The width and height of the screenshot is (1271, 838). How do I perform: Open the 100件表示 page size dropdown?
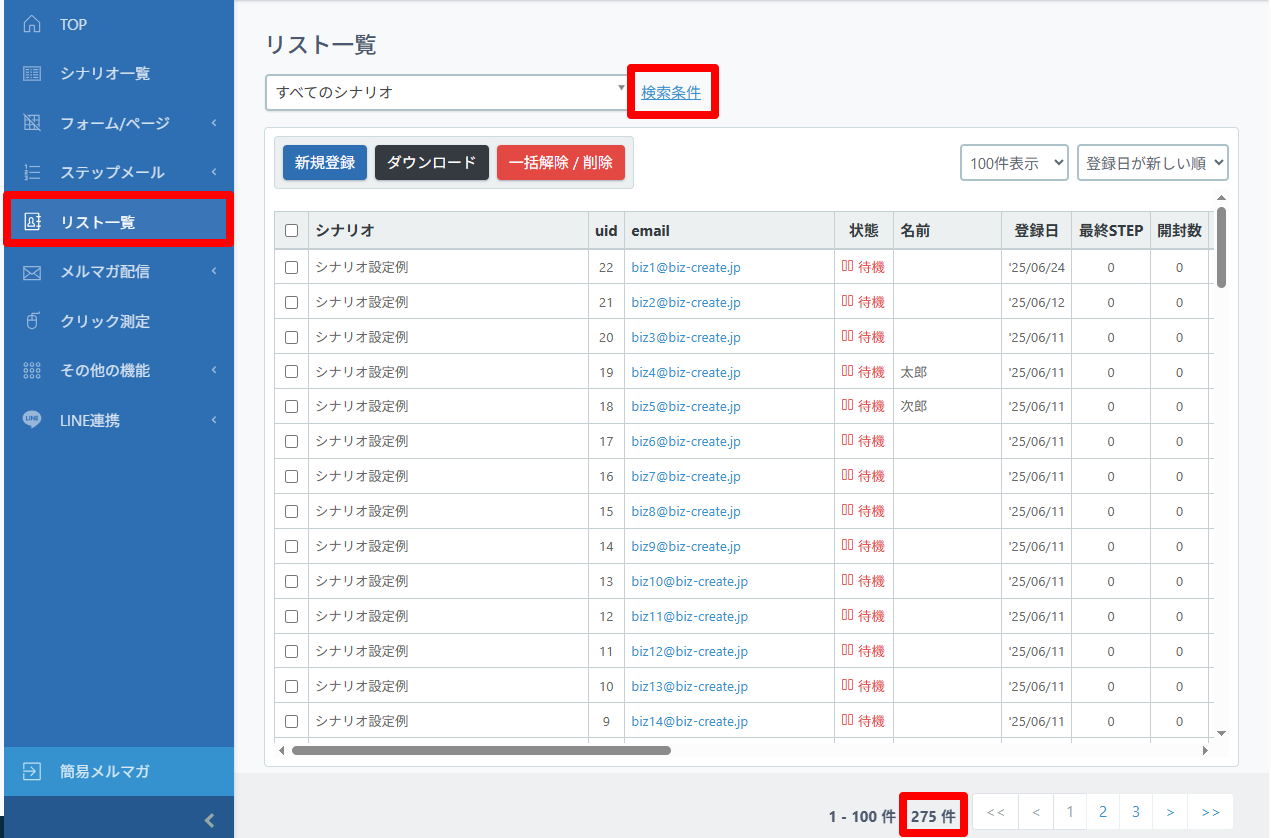1015,163
